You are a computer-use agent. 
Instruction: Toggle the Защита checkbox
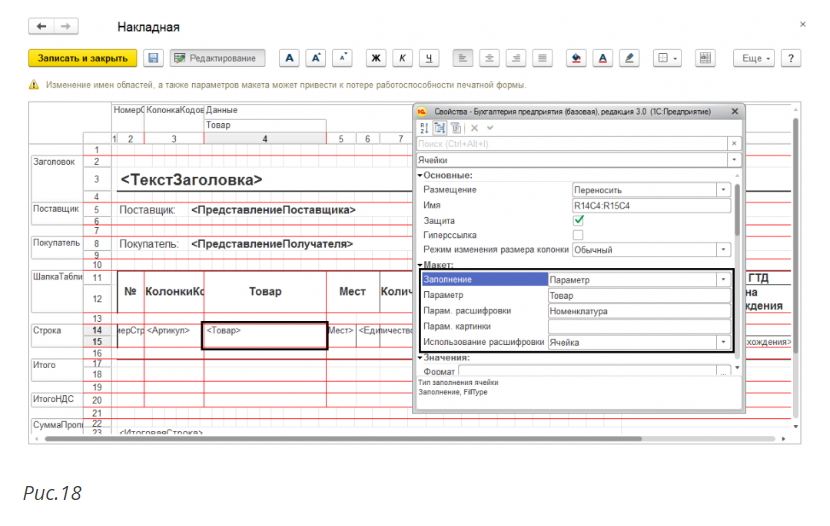578,220
